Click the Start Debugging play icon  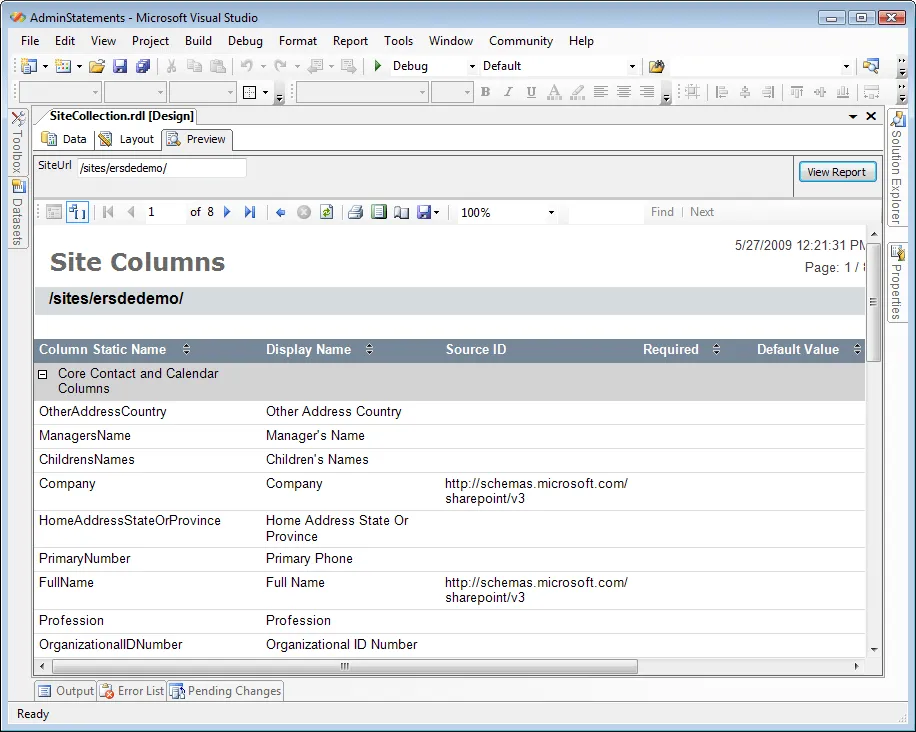click(378, 66)
